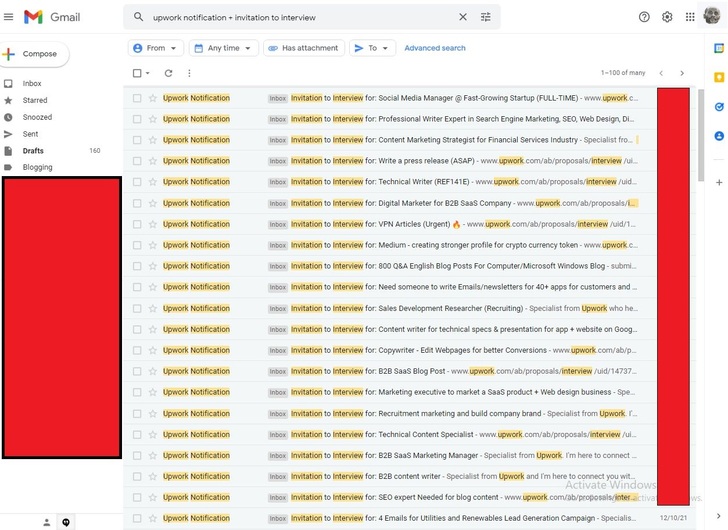Select the 800 Q&A English Blog Posts checkbox
Screen dimensions: 728x530
pos(137,266)
